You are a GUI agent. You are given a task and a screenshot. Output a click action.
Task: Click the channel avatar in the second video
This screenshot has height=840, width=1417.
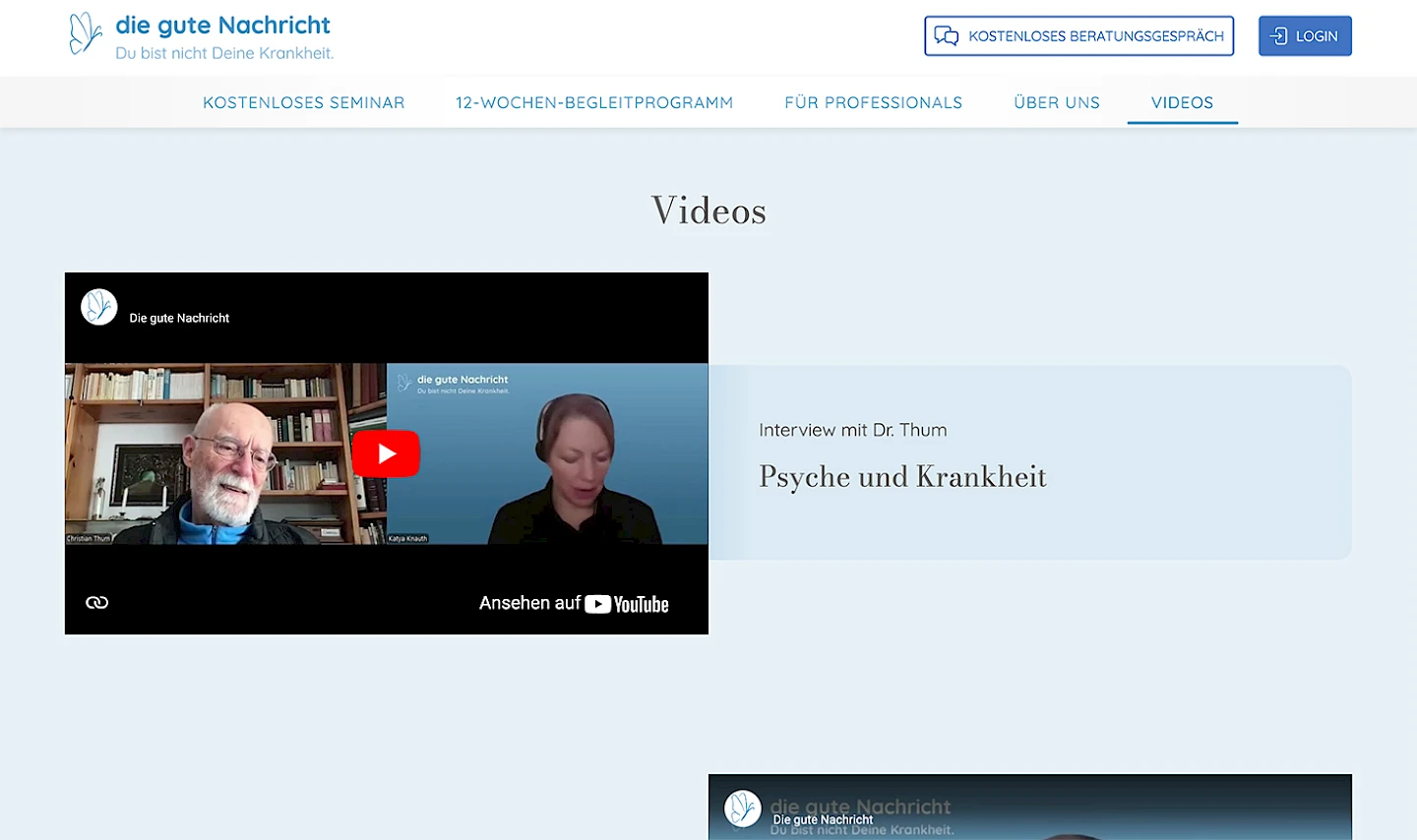[x=743, y=809]
